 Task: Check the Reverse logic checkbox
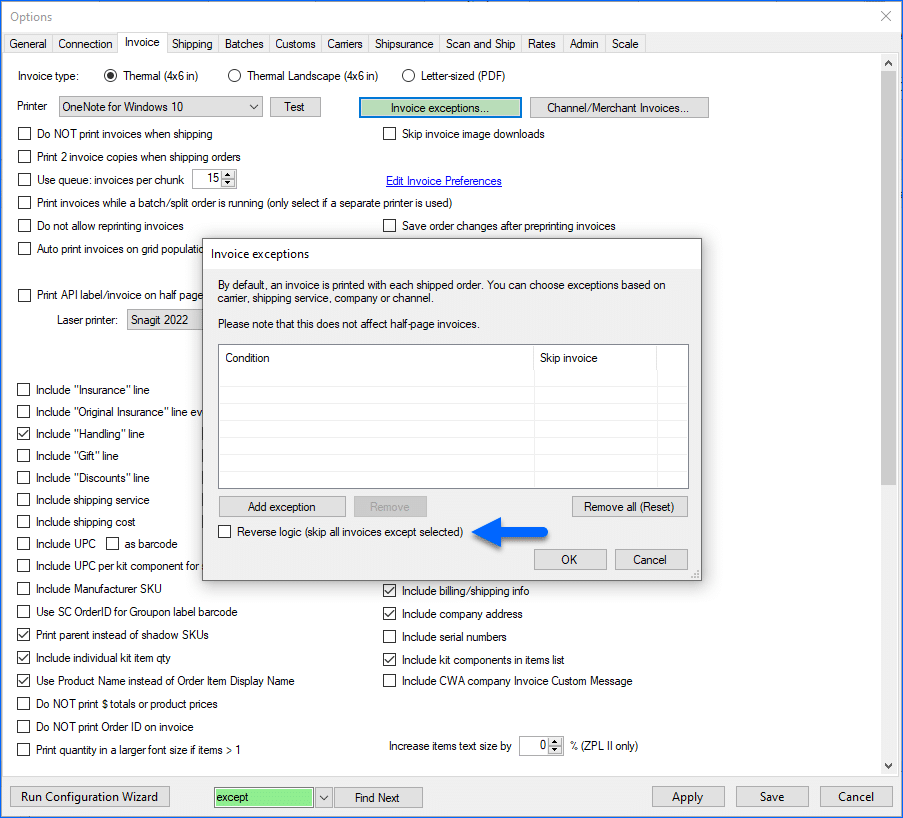(225, 532)
